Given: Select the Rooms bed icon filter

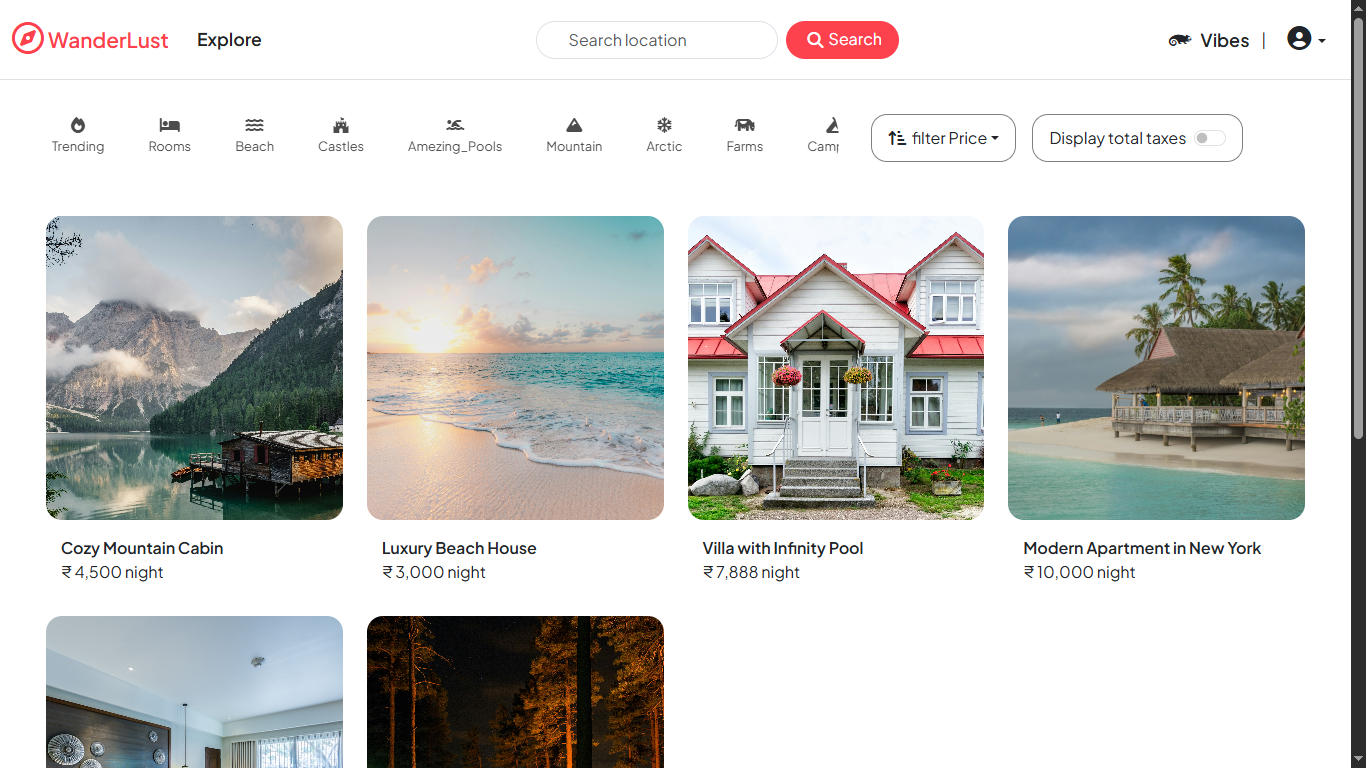Looking at the screenshot, I should pos(169,125).
